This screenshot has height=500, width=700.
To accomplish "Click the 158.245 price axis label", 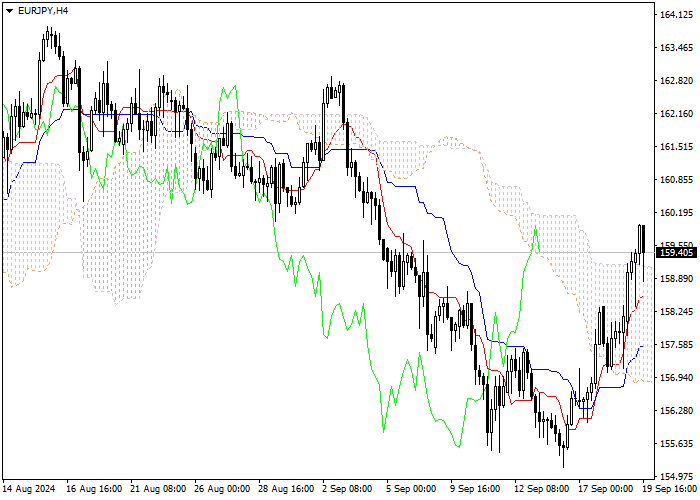I will 677,312.
